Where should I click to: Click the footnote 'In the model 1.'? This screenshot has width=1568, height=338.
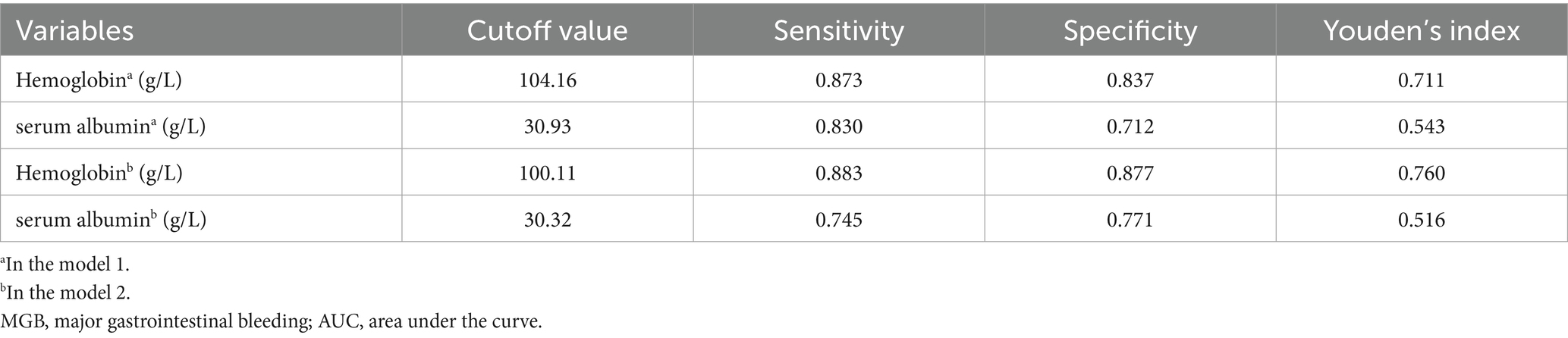tap(65, 266)
